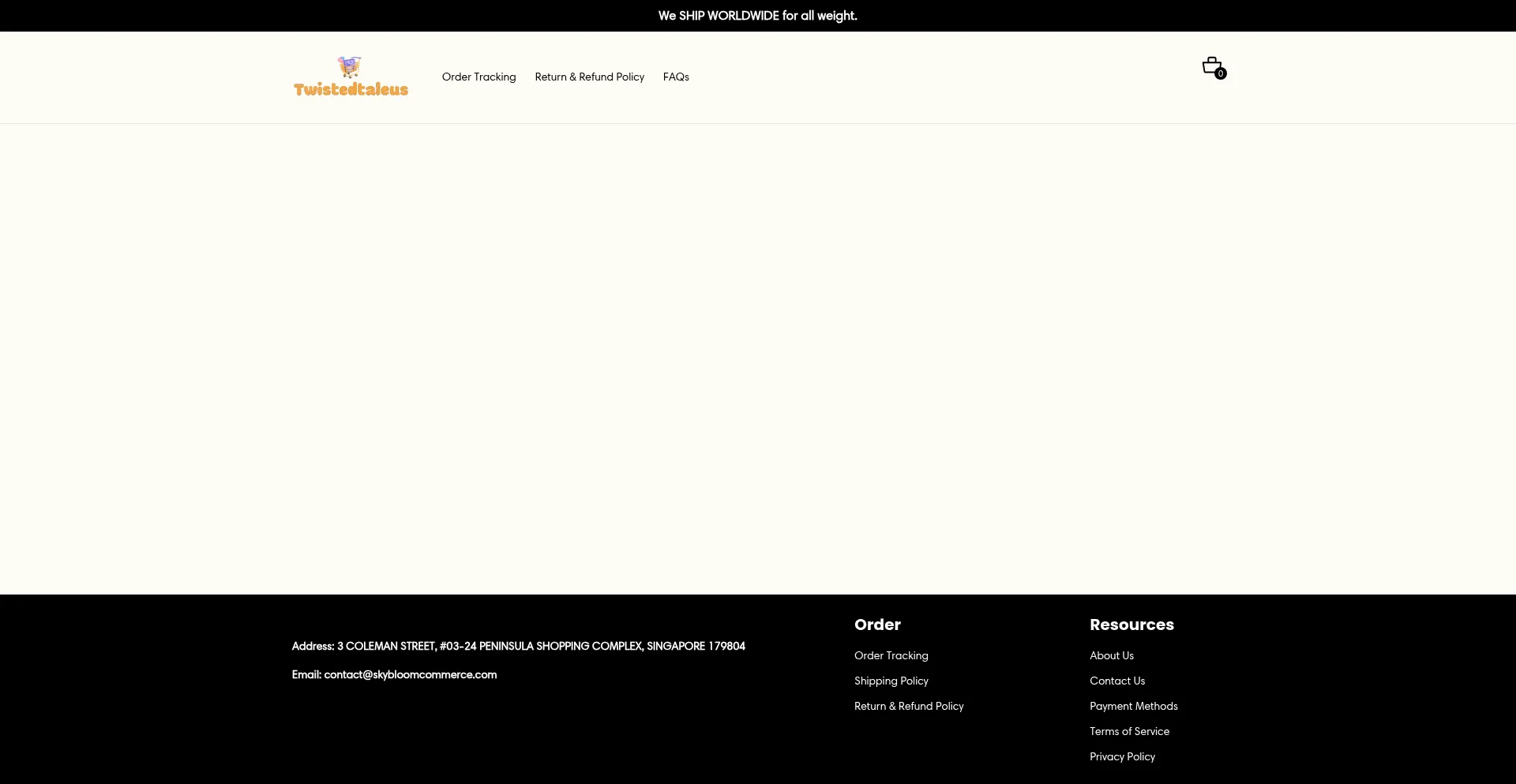This screenshot has width=1516, height=784.
Task: Click the cart item count badge
Action: [x=1221, y=73]
